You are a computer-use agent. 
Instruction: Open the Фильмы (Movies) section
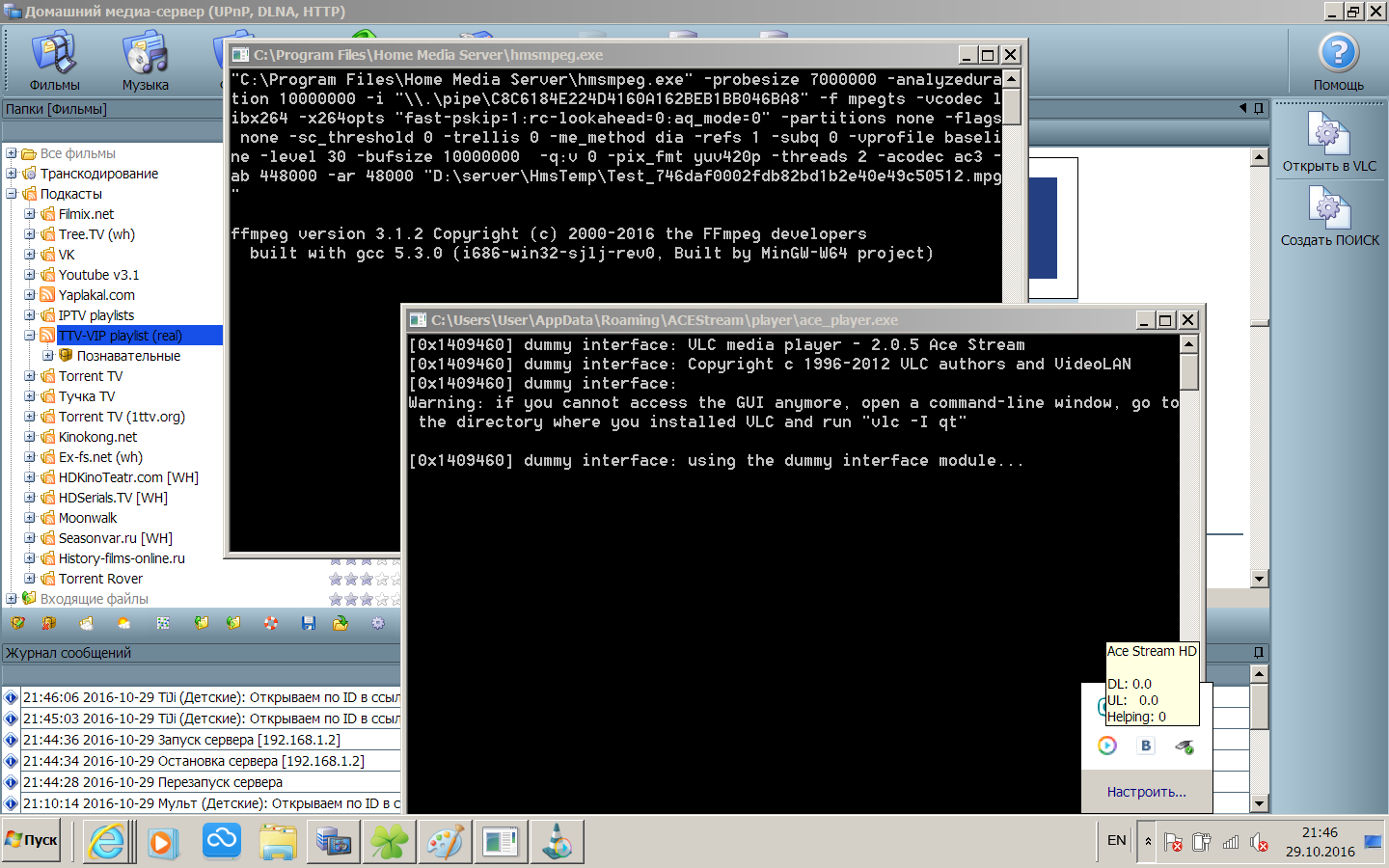click(54, 60)
